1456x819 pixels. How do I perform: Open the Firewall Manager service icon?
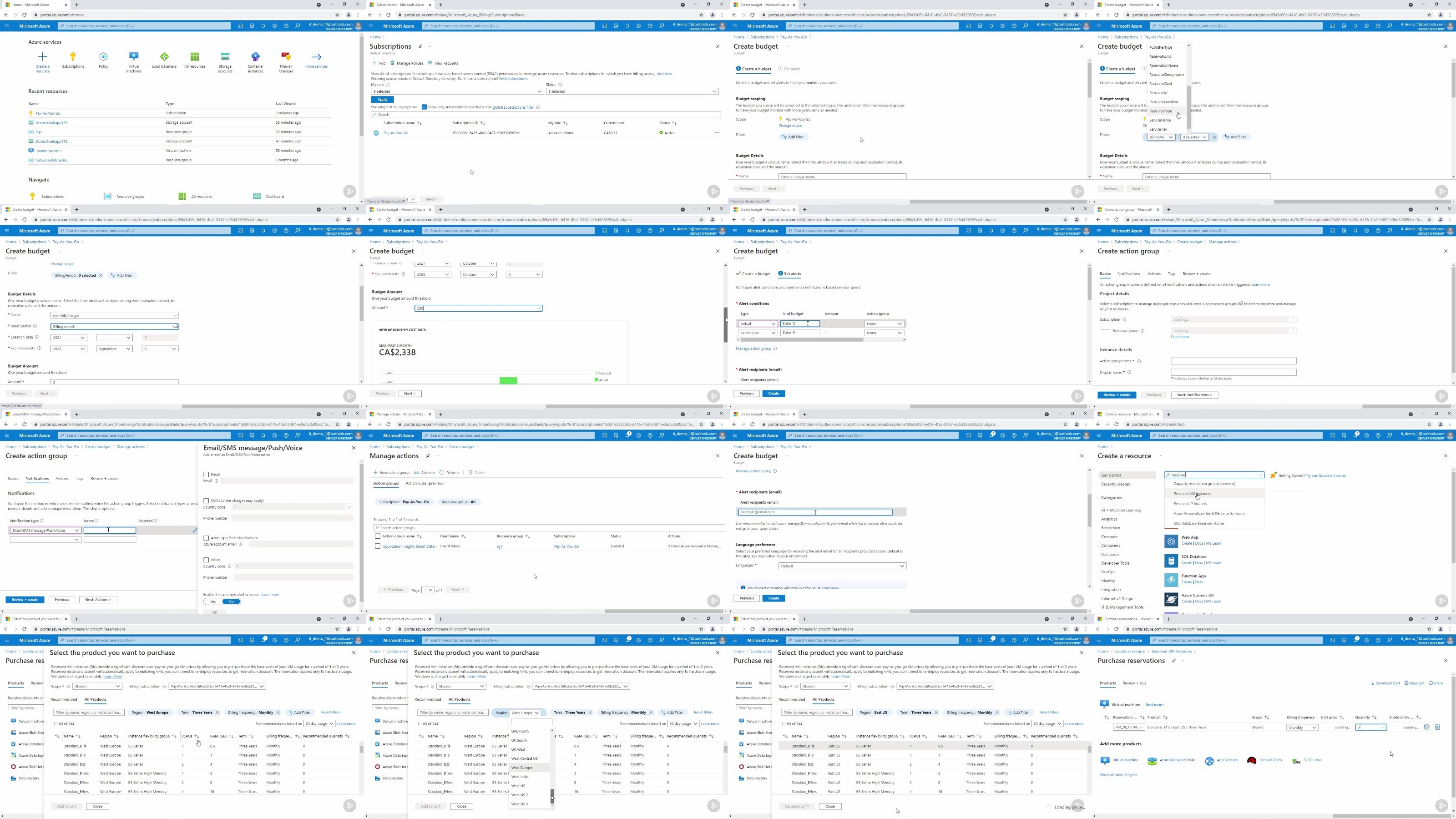click(286, 56)
